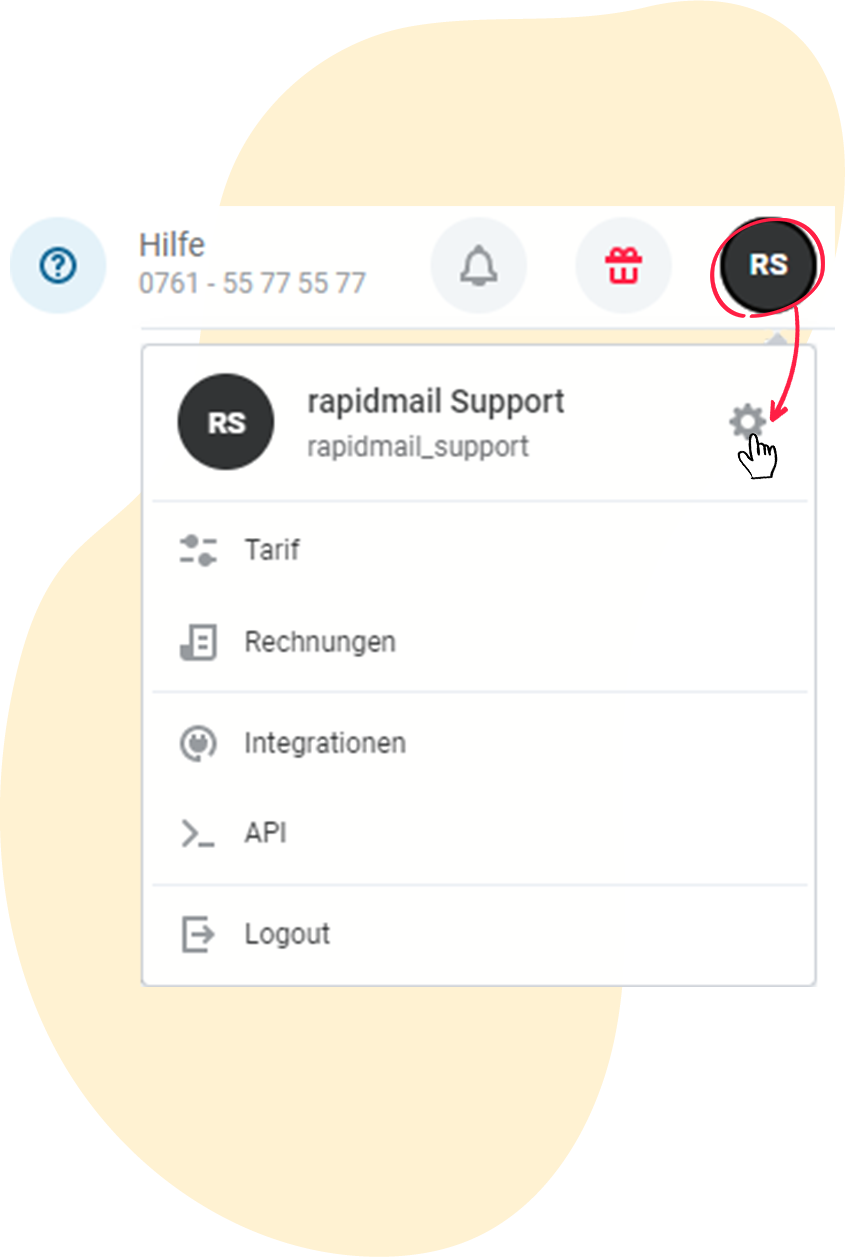Open account settings via gear icon
845x1257 pixels.
(x=747, y=422)
